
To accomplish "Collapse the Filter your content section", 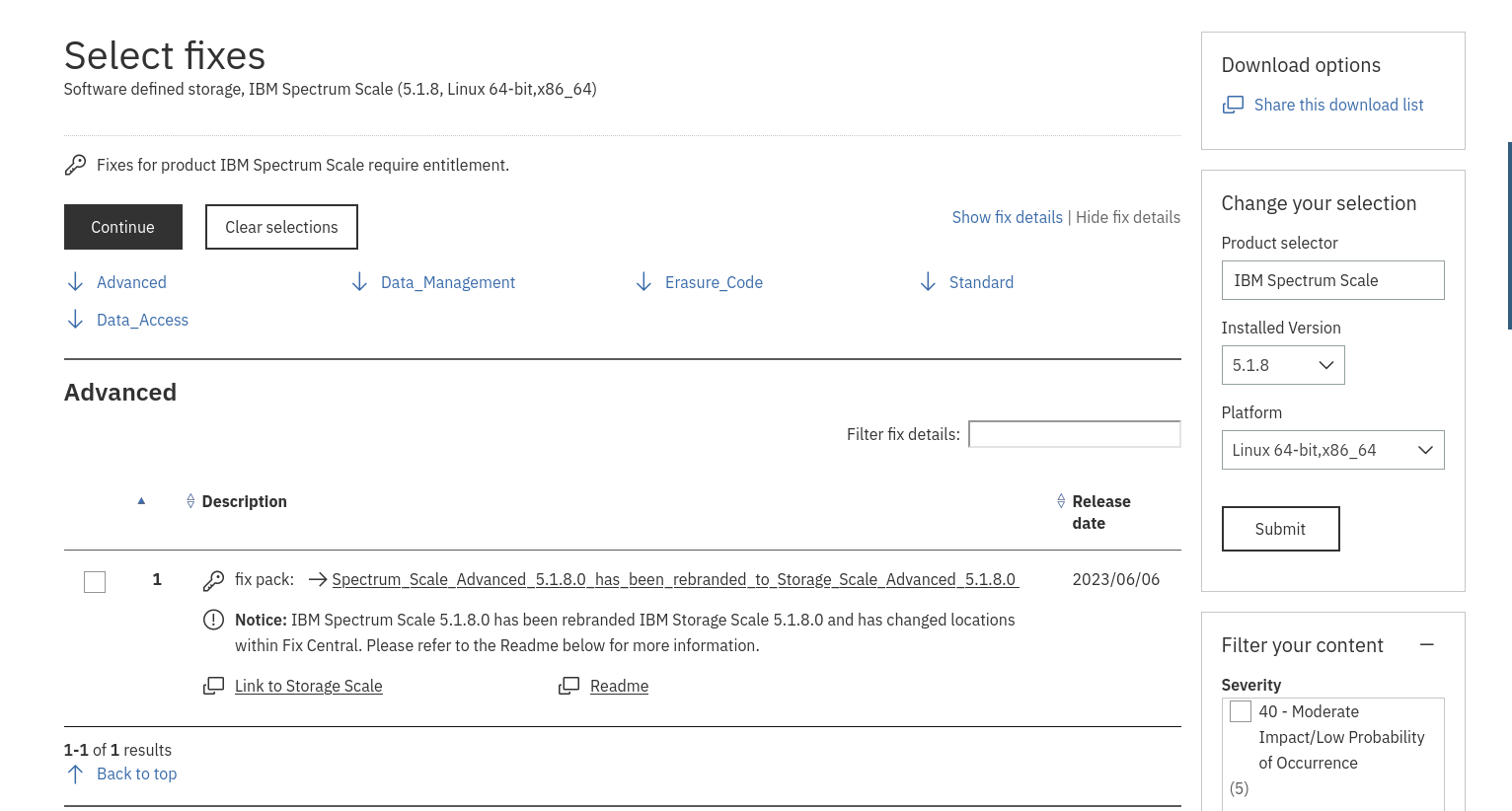I will click(1426, 644).
